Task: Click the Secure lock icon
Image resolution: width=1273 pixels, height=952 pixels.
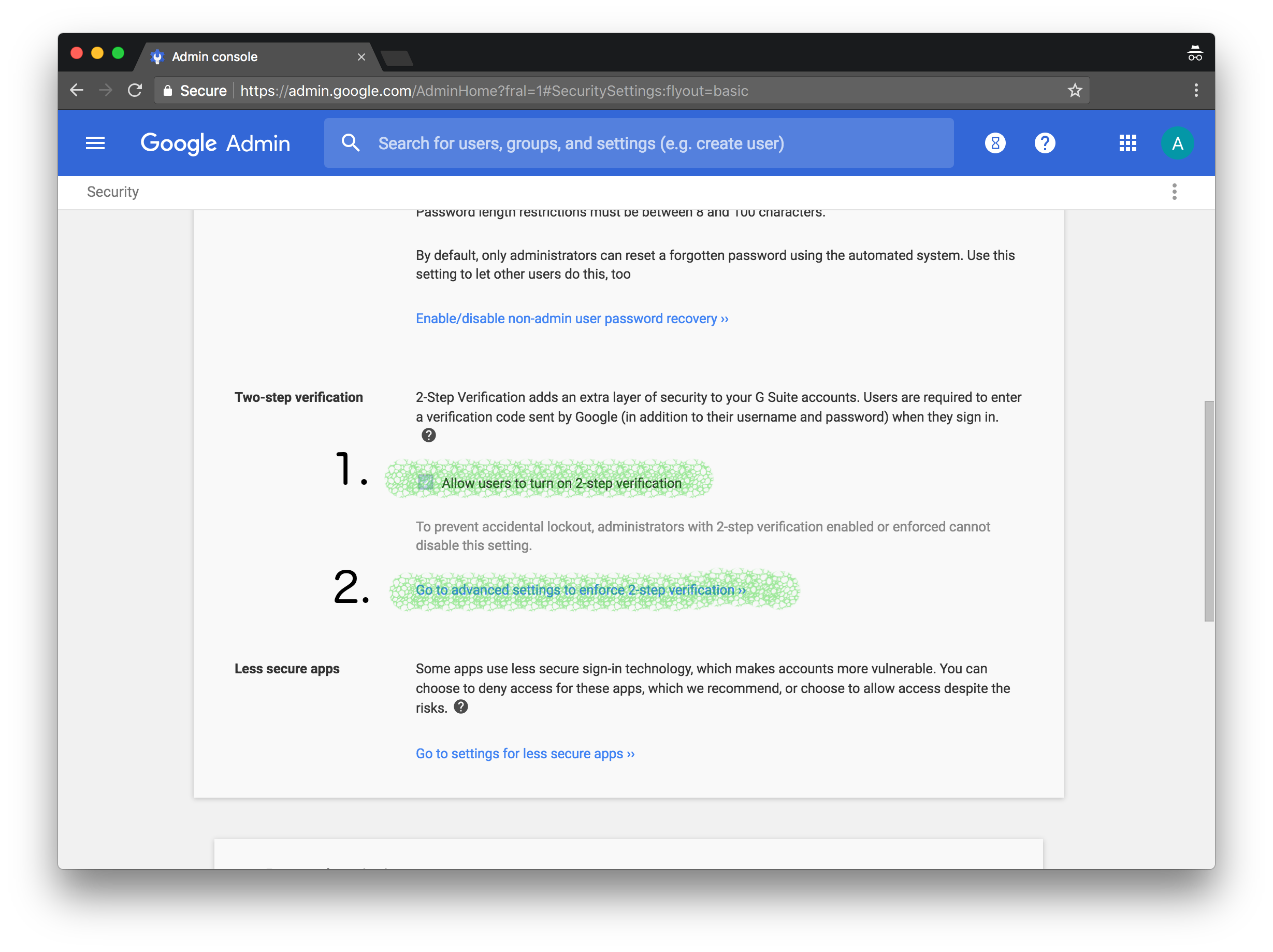Action: tap(167, 90)
